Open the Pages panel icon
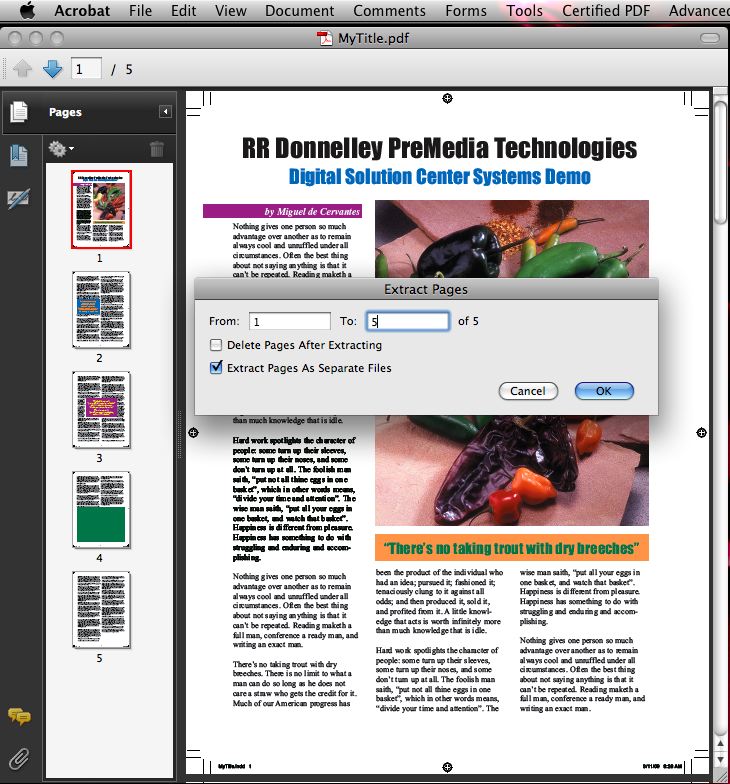 click(19, 112)
